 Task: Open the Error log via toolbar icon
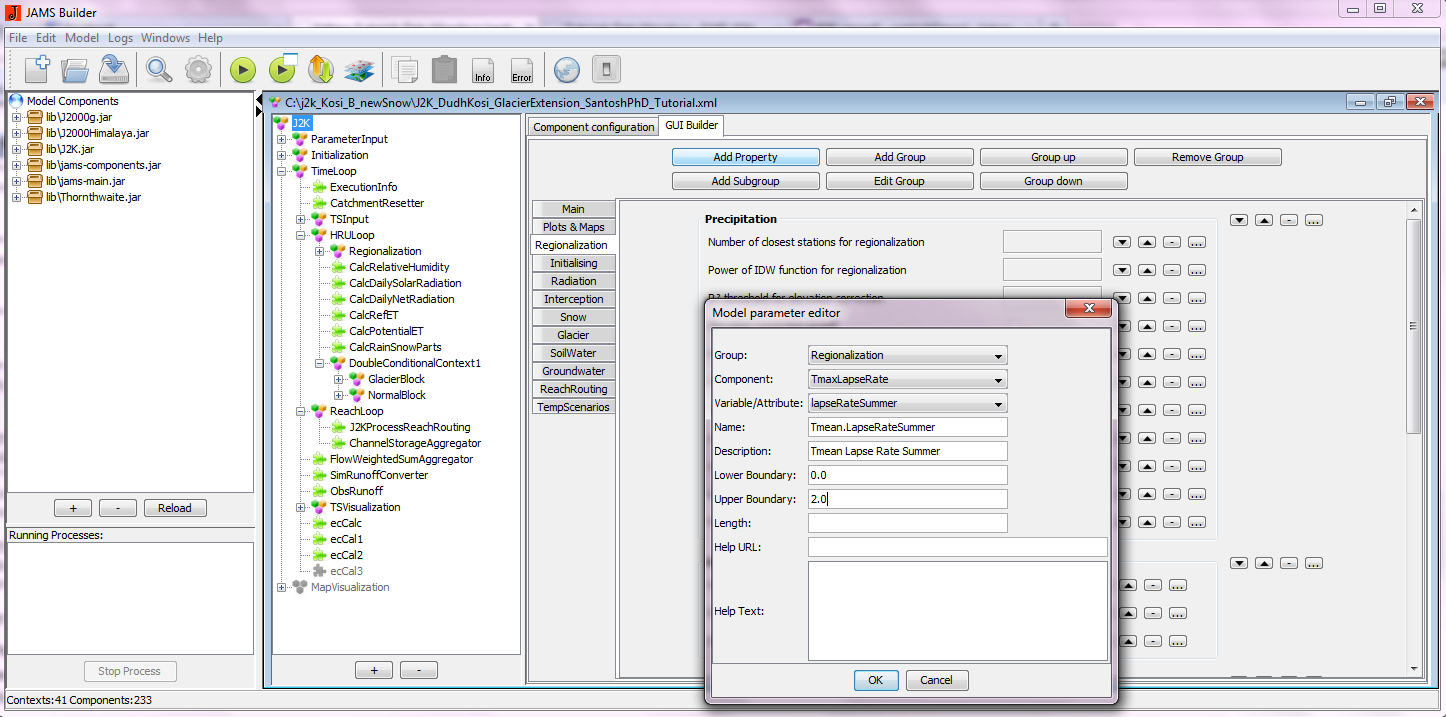(522, 69)
